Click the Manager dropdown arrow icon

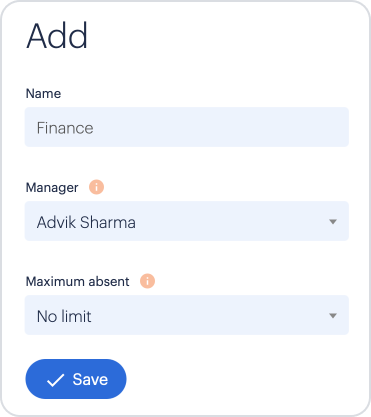tap(333, 222)
